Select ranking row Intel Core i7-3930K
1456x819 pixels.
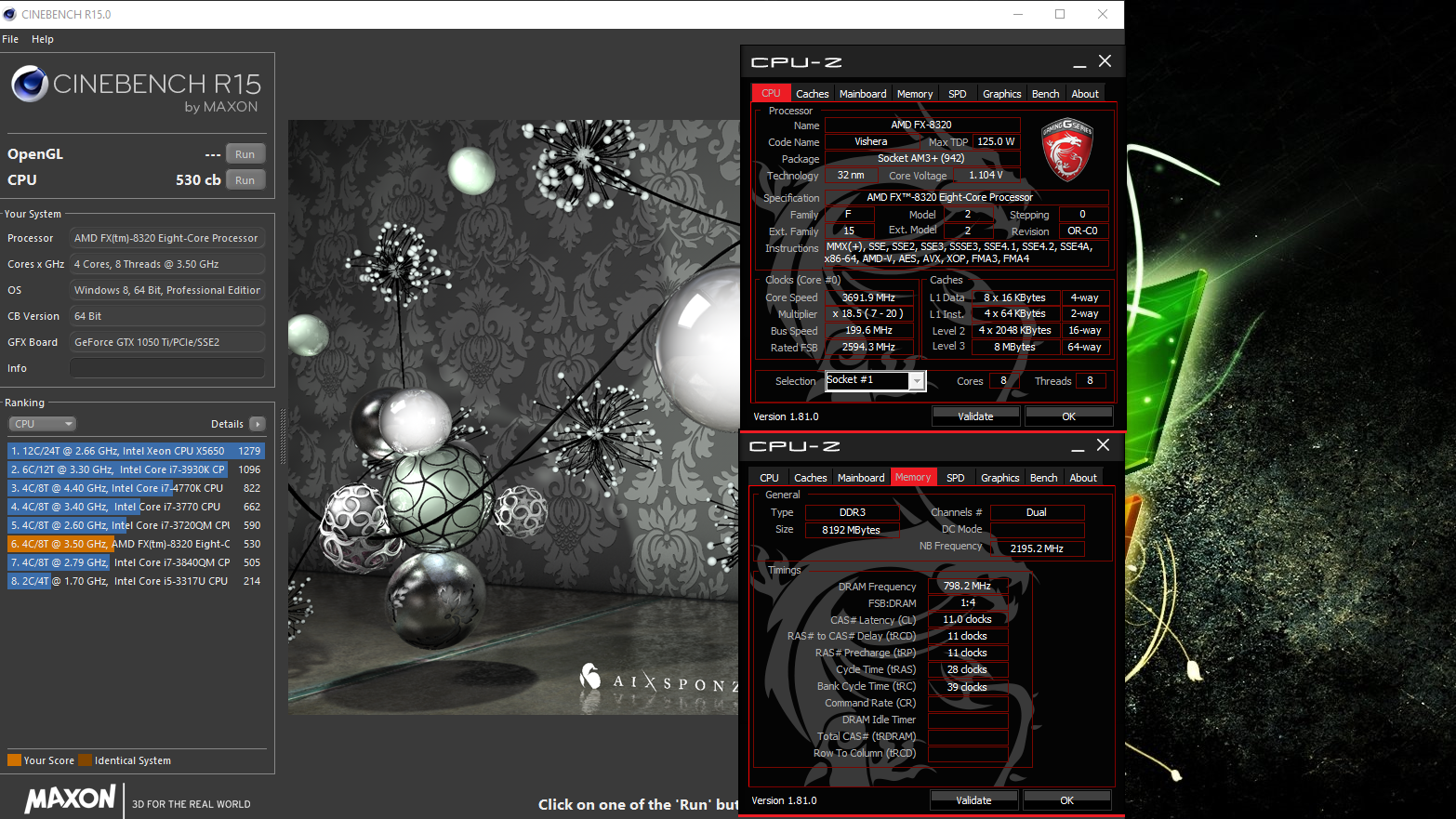(137, 469)
